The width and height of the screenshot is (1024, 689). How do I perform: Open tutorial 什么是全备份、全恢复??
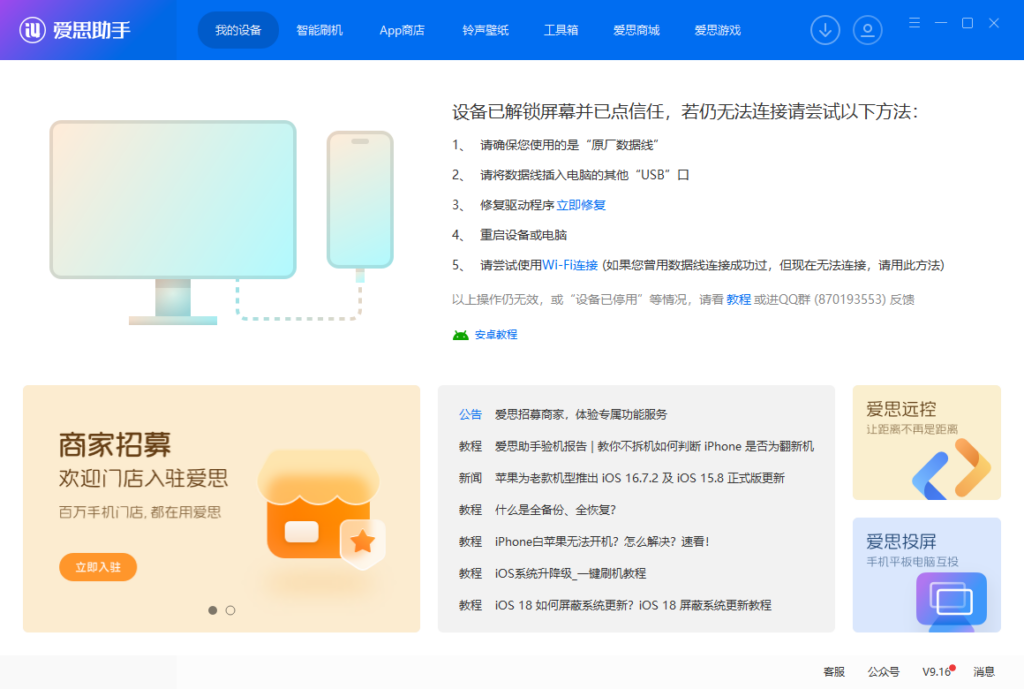coord(555,510)
